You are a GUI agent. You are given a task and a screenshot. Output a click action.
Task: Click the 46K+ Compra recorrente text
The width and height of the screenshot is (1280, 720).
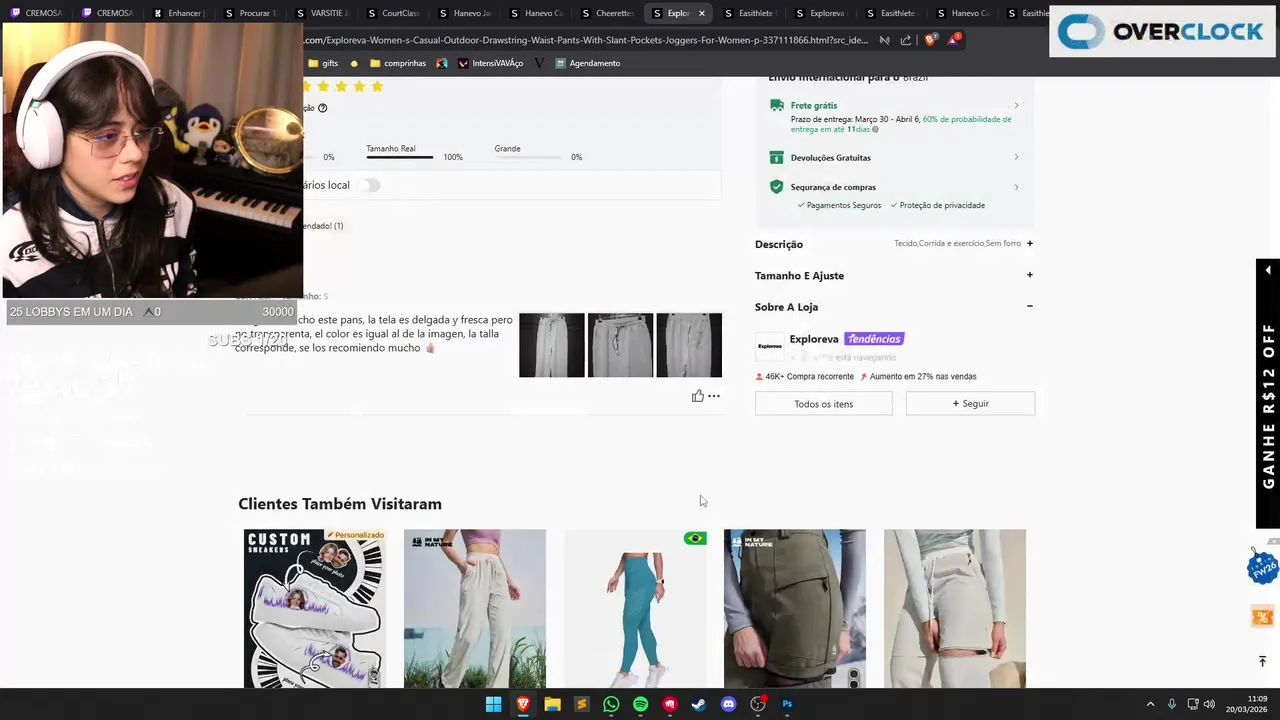[810, 377]
